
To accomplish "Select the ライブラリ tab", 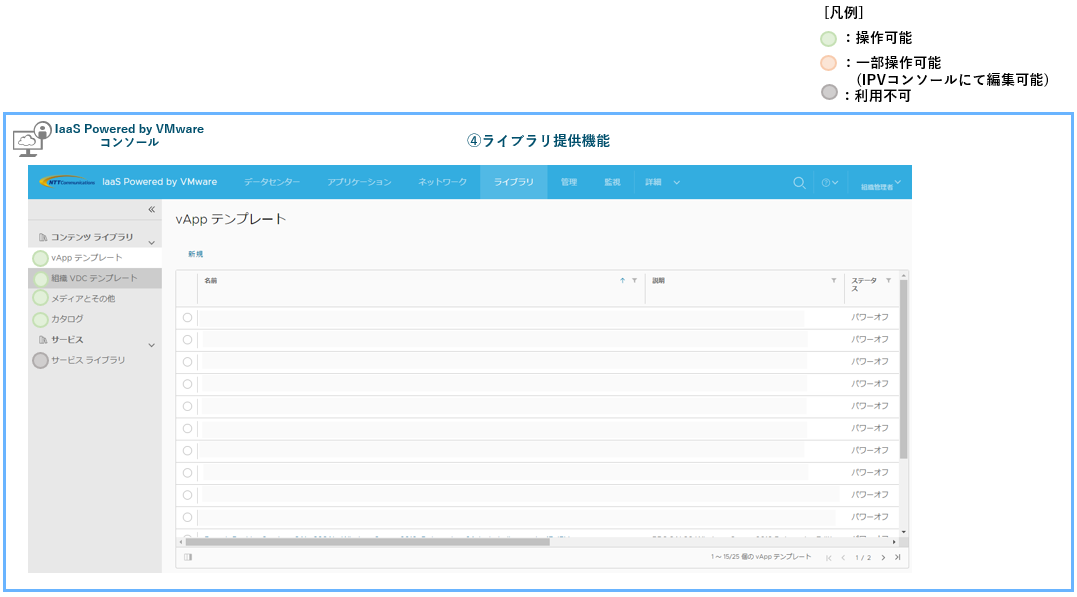I will (514, 182).
